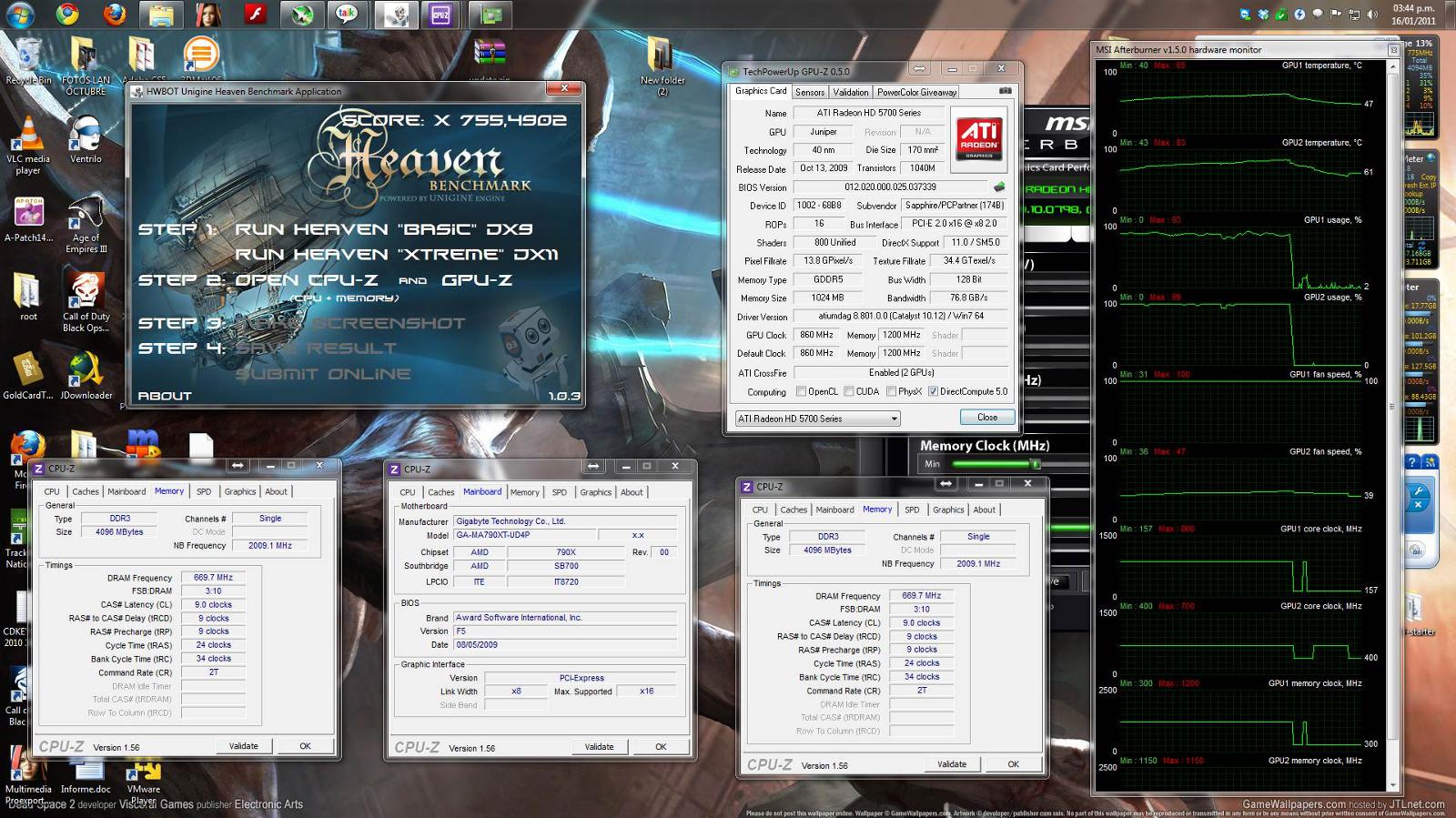Switch to Sensors tab in GPU-Z

(x=810, y=92)
